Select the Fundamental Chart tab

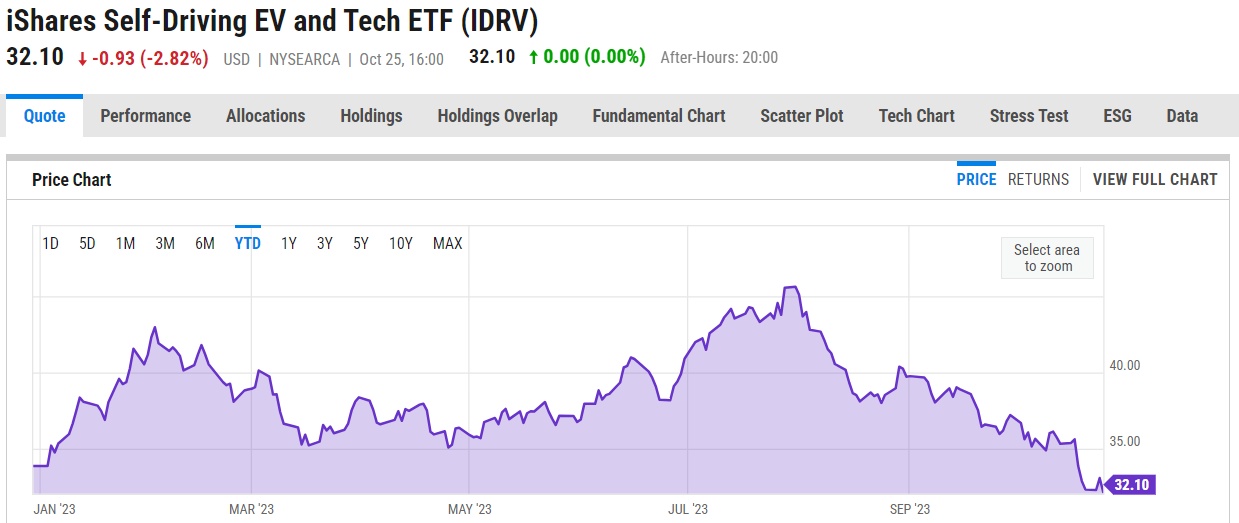coord(658,116)
